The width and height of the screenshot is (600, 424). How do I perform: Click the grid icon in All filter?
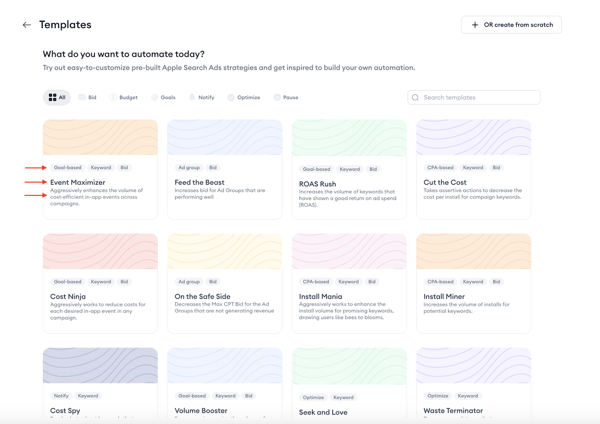[52, 98]
